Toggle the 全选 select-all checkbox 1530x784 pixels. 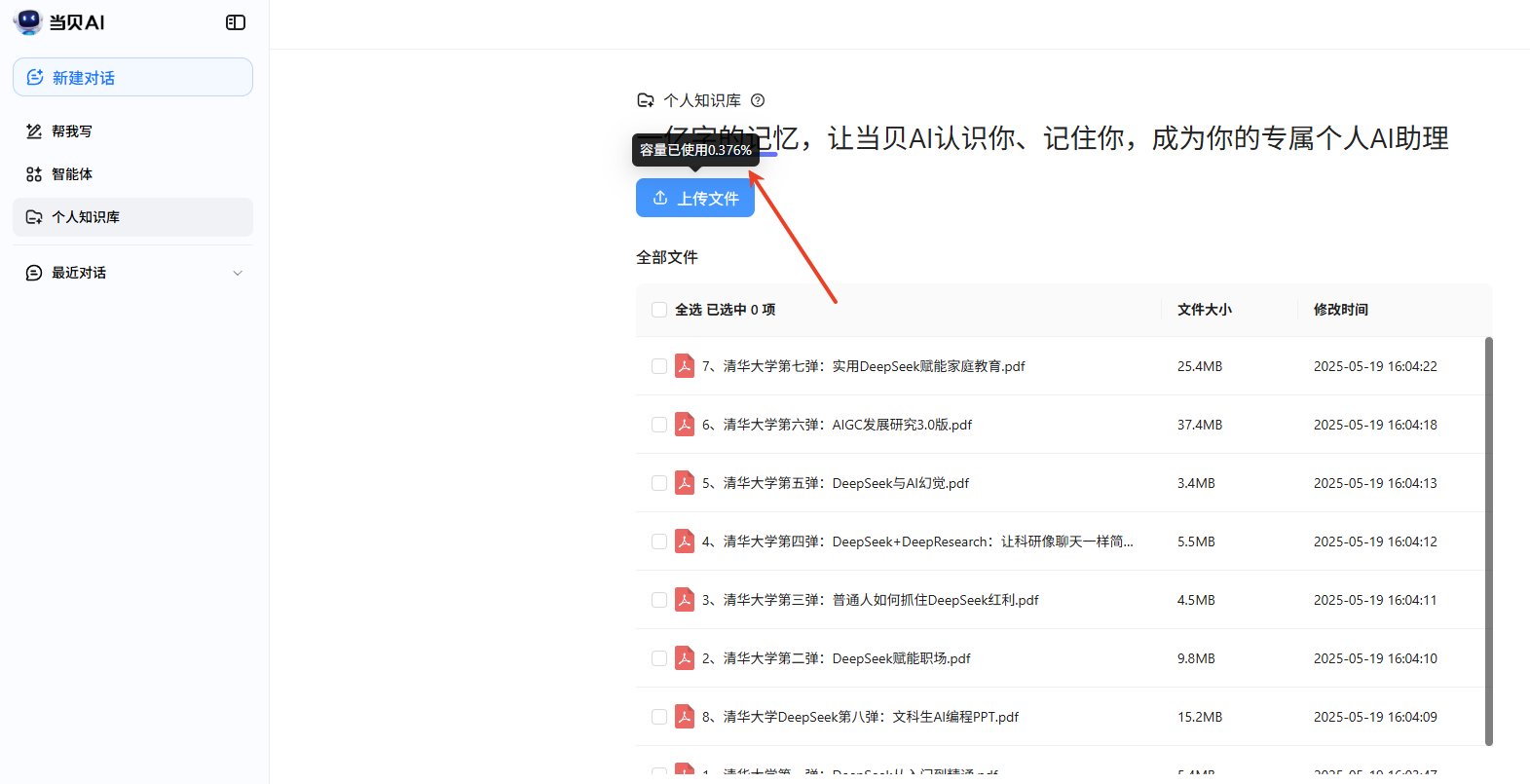[659, 310]
